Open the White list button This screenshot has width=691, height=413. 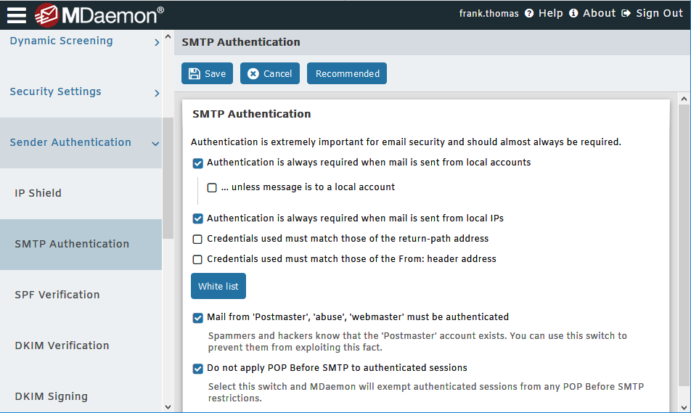pos(218,286)
